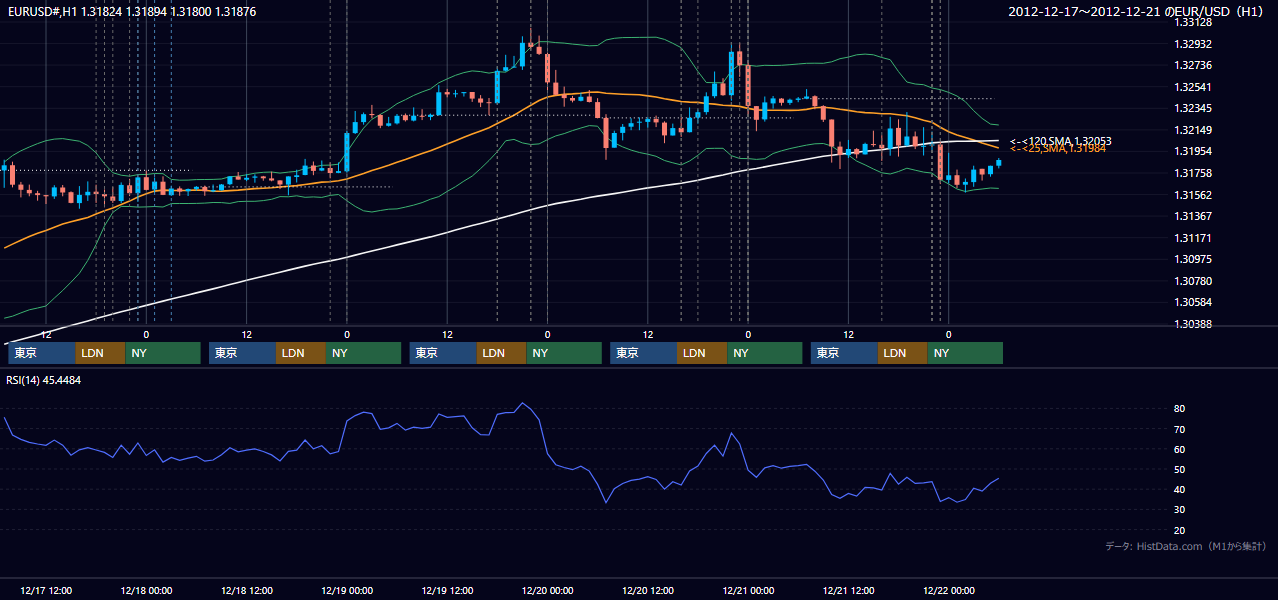Click price axis value 1.31562
The image size is (1278, 600).
[1193, 195]
